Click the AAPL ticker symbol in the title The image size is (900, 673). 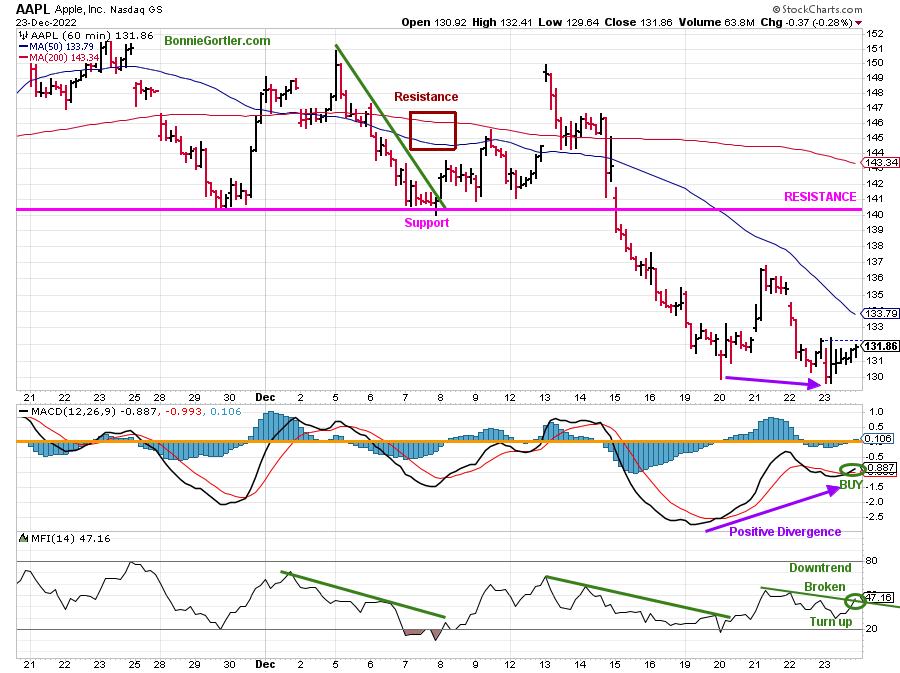pos(33,9)
